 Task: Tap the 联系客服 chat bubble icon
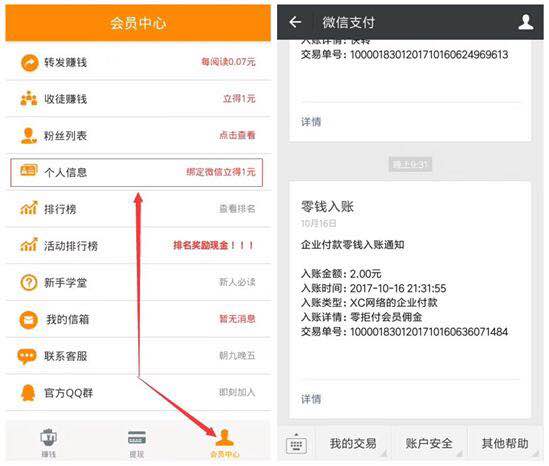27,357
